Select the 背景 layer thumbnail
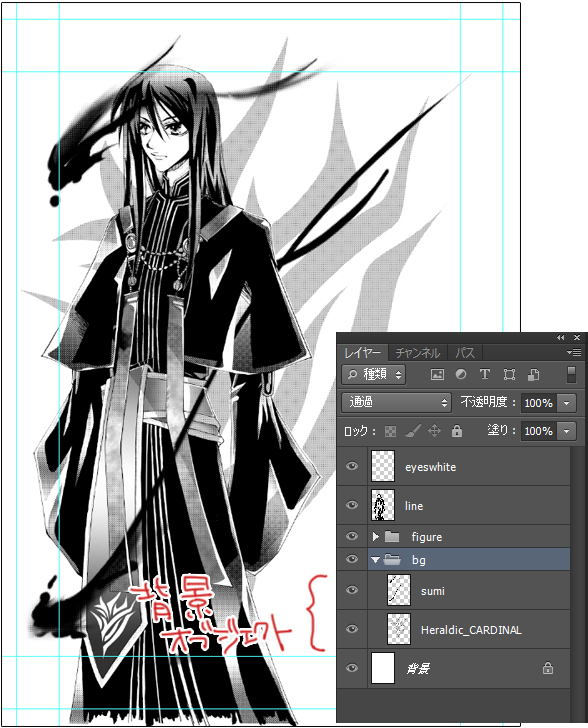 point(383,668)
